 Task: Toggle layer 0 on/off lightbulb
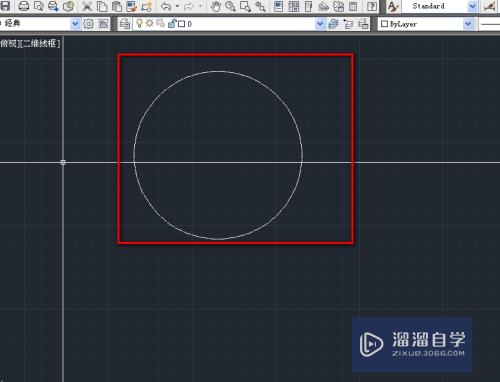pos(140,23)
